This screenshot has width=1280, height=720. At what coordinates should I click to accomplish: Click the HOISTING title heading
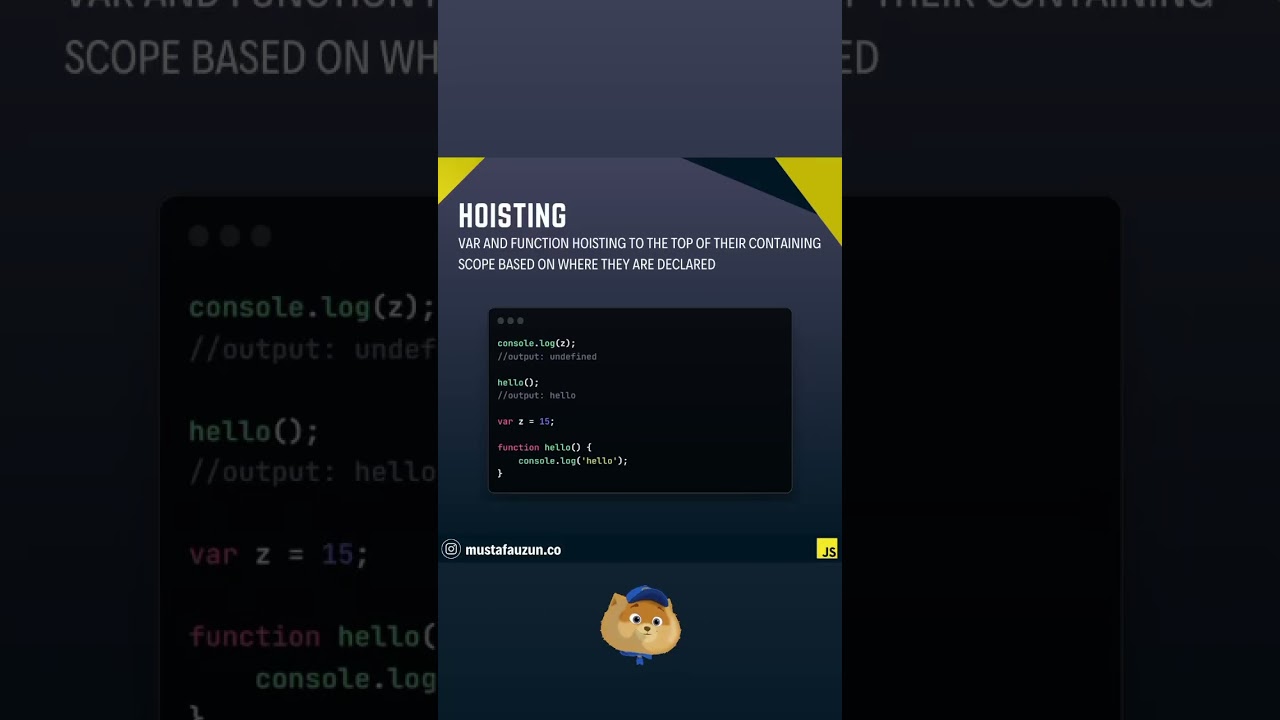512,215
